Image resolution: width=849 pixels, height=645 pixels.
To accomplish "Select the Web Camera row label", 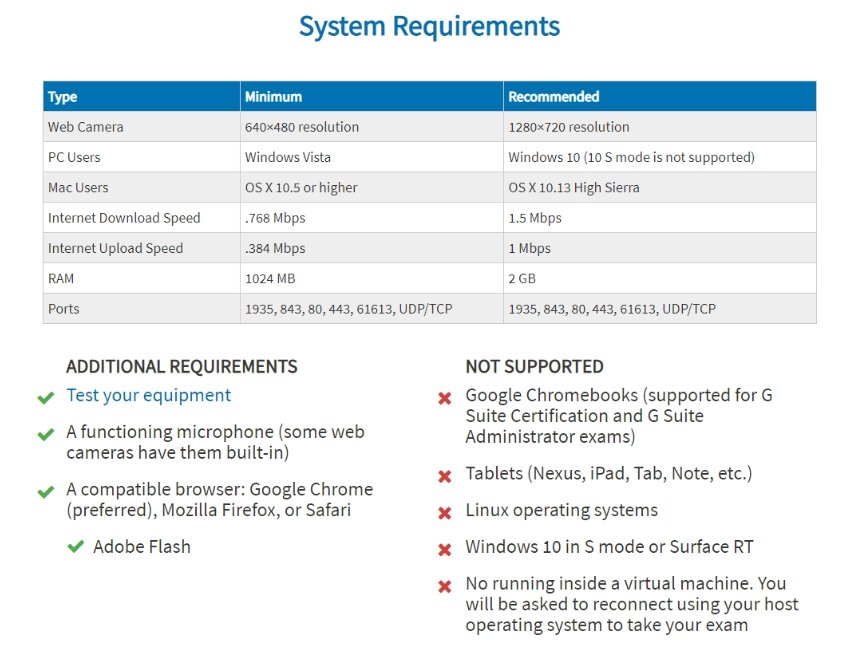I will coord(86,127).
